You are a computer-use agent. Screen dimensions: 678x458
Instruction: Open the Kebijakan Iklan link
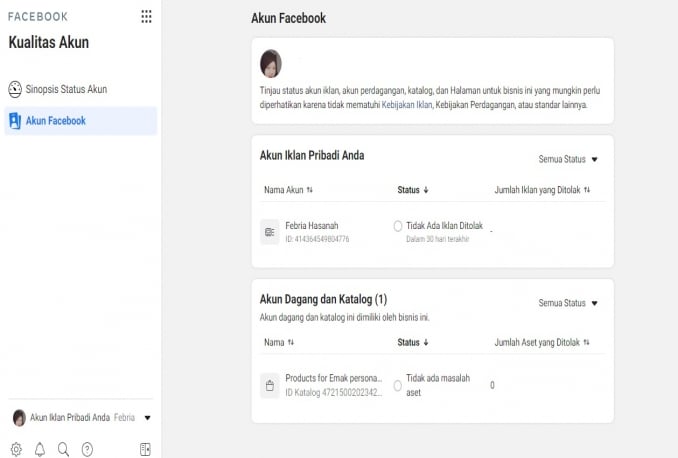(x=406, y=104)
